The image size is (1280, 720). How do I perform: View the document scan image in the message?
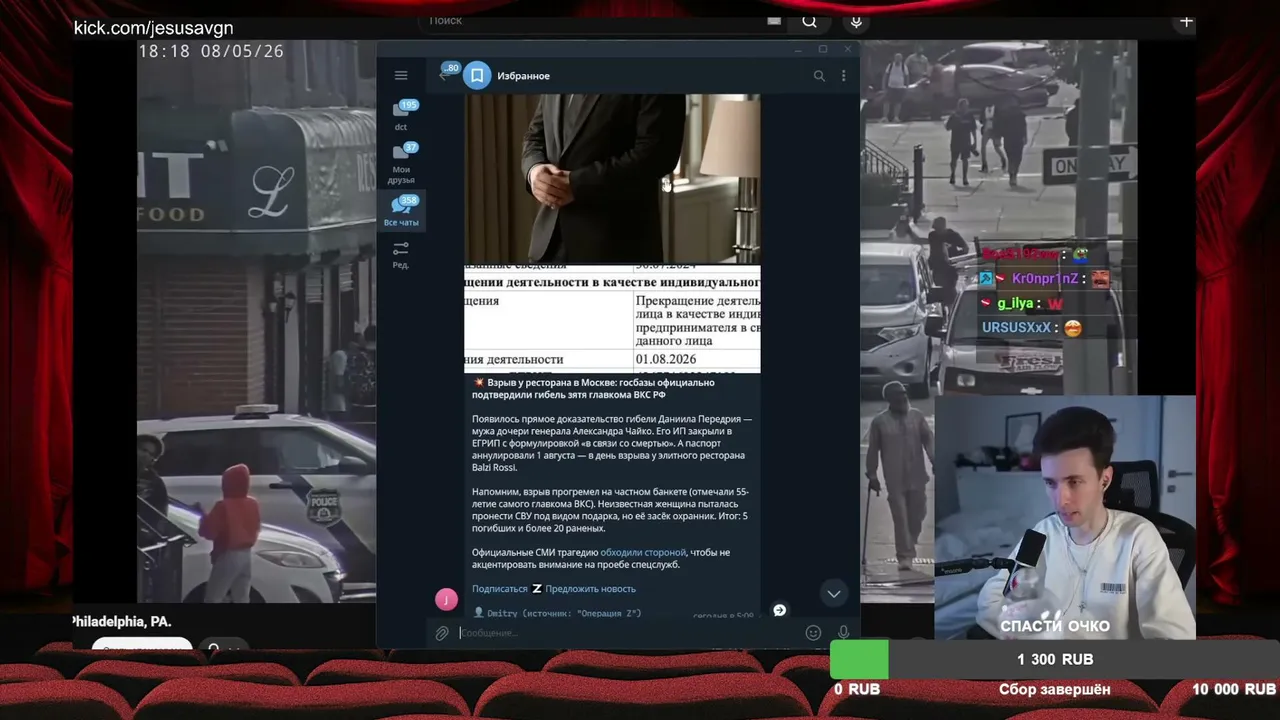612,318
